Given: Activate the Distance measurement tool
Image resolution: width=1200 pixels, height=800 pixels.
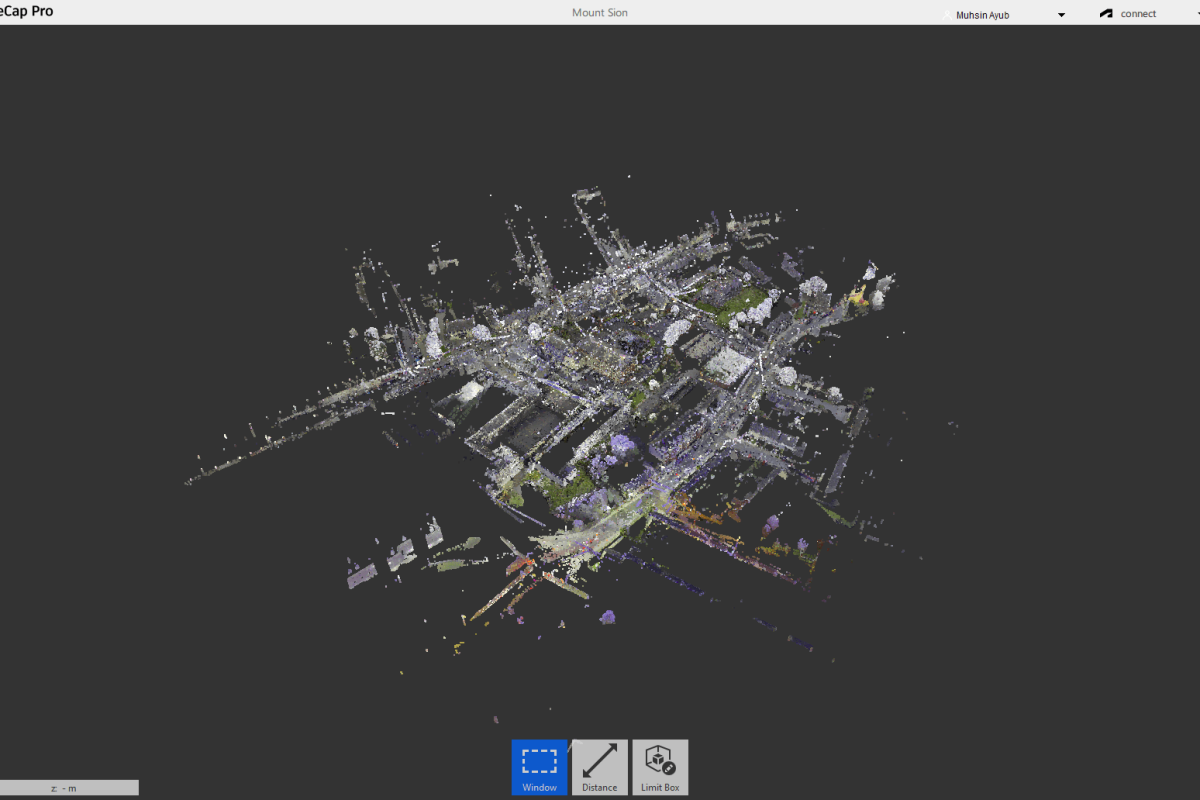Looking at the screenshot, I should coord(599,767).
